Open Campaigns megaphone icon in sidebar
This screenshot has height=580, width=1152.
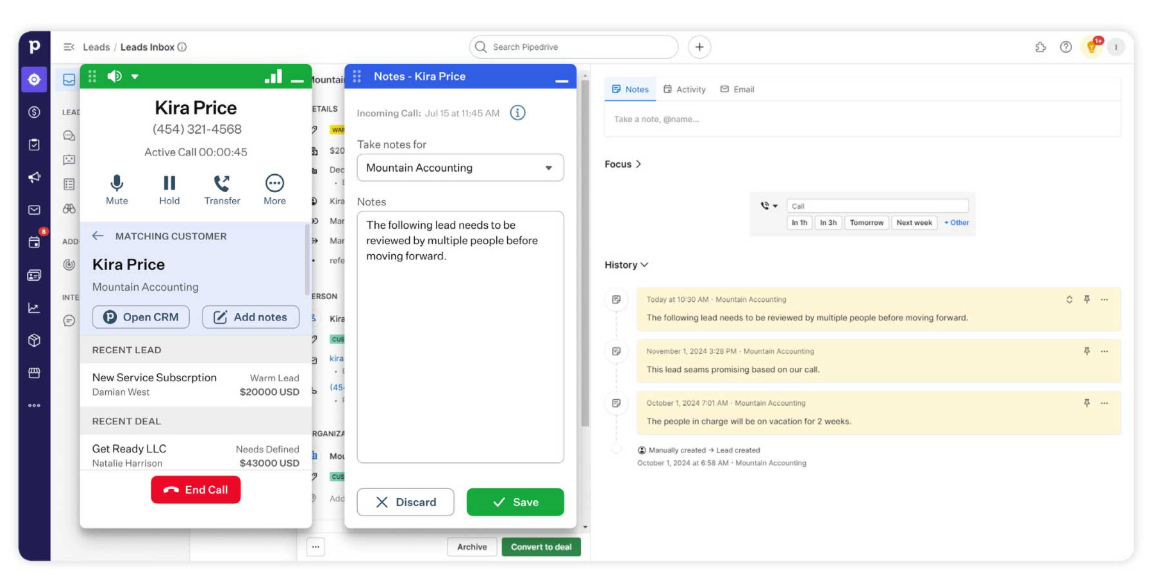[34, 177]
